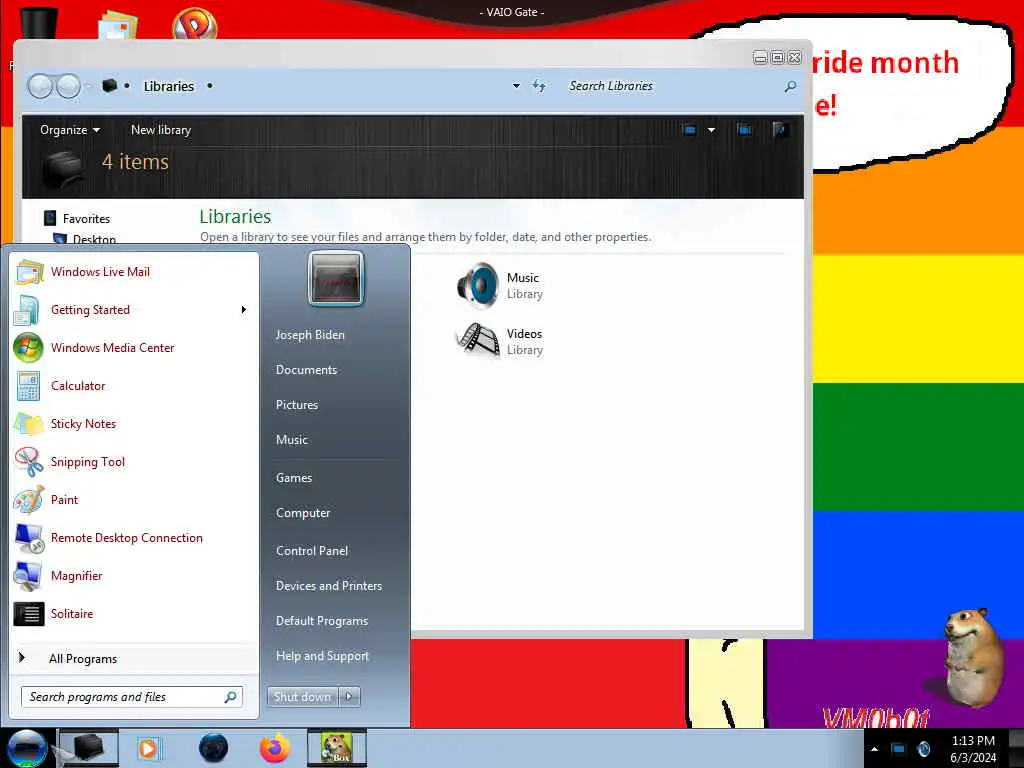Open Pictures from Start menu
This screenshot has width=1024, height=768.
(x=296, y=405)
